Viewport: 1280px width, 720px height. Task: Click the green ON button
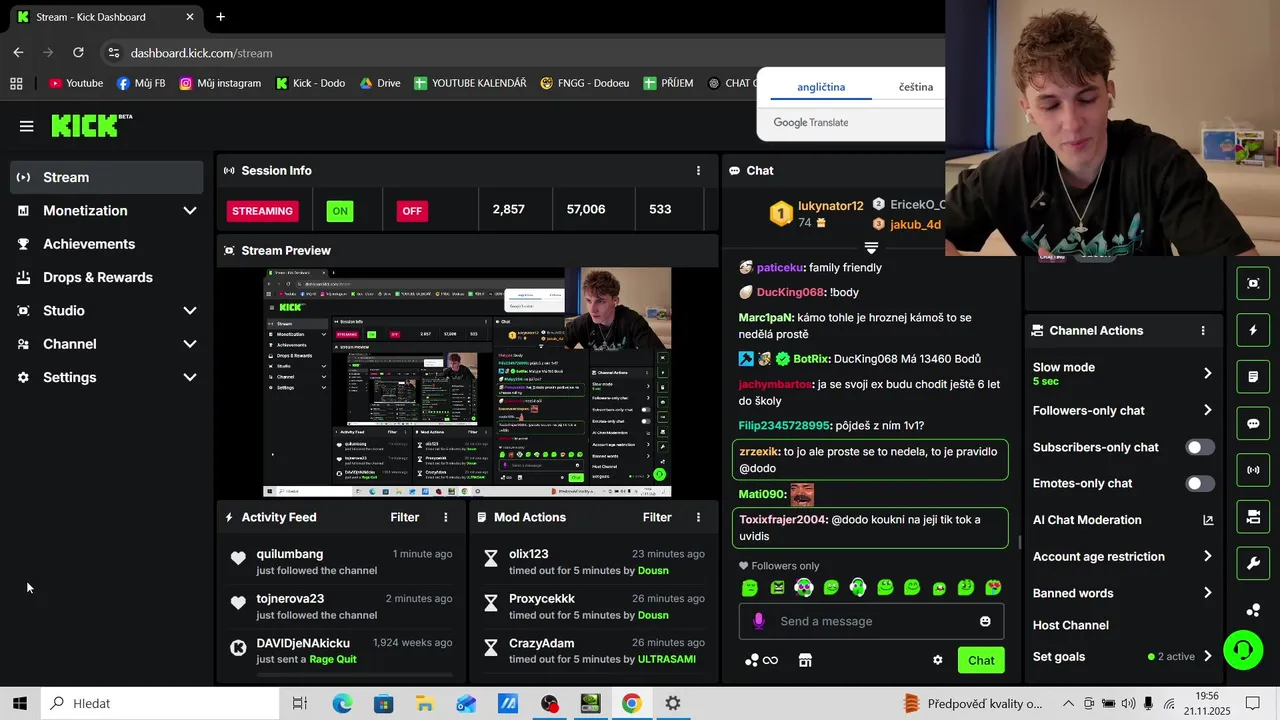[340, 211]
